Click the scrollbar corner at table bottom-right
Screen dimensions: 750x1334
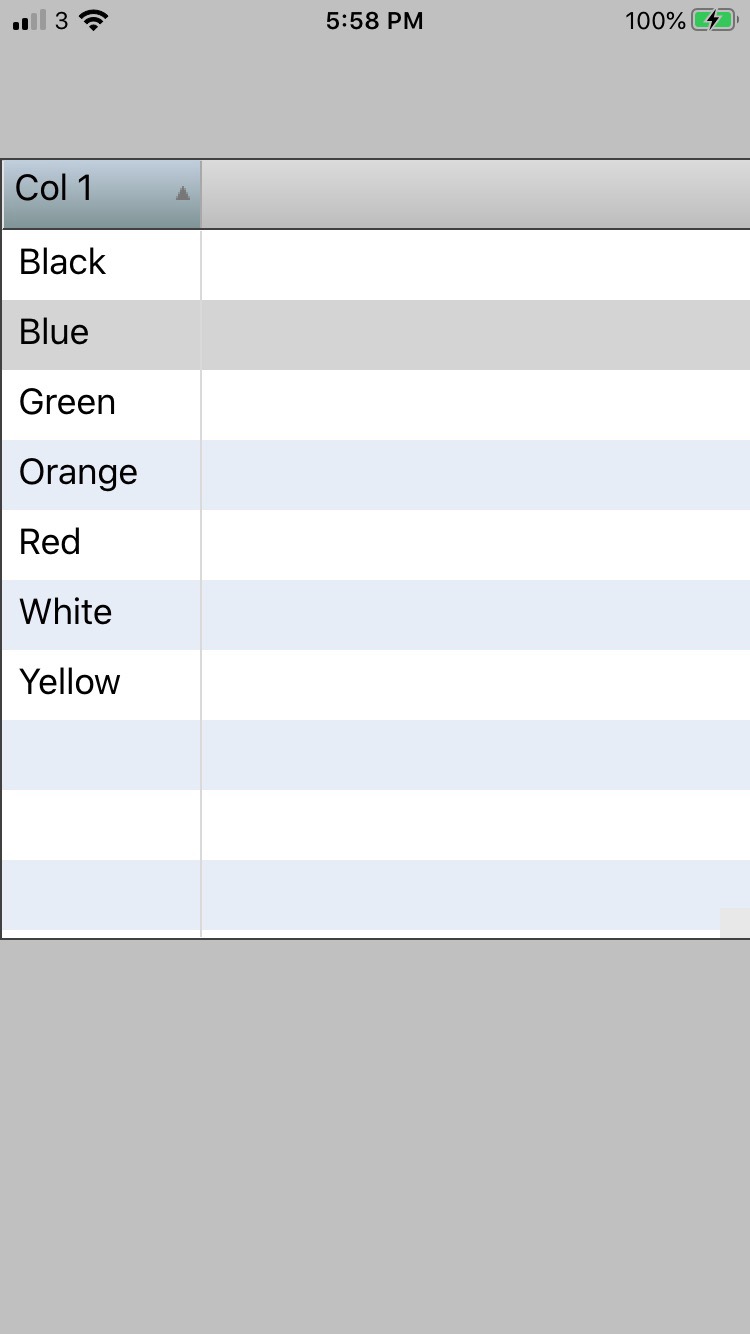point(734,922)
